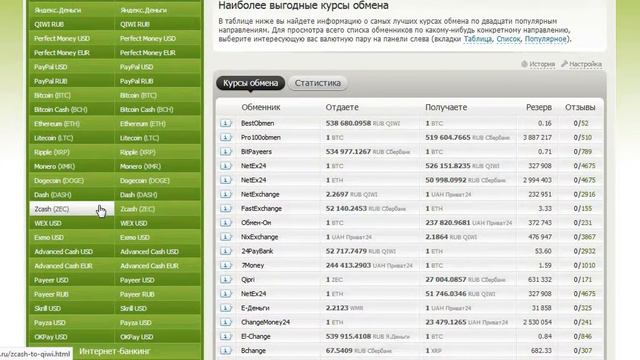Click info icon for BestObmen row
Screen dimensions: 640x360
tap(226, 123)
